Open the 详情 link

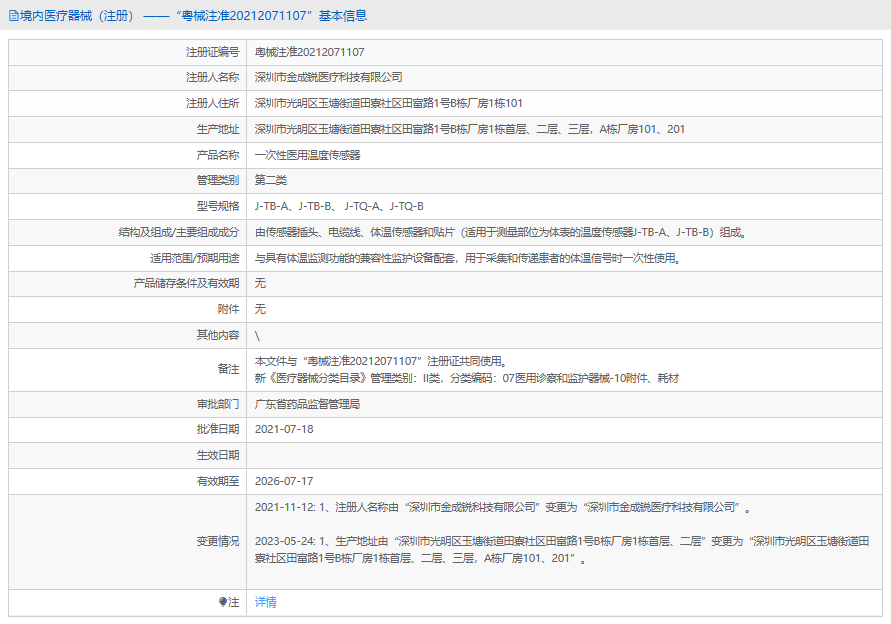(265, 602)
